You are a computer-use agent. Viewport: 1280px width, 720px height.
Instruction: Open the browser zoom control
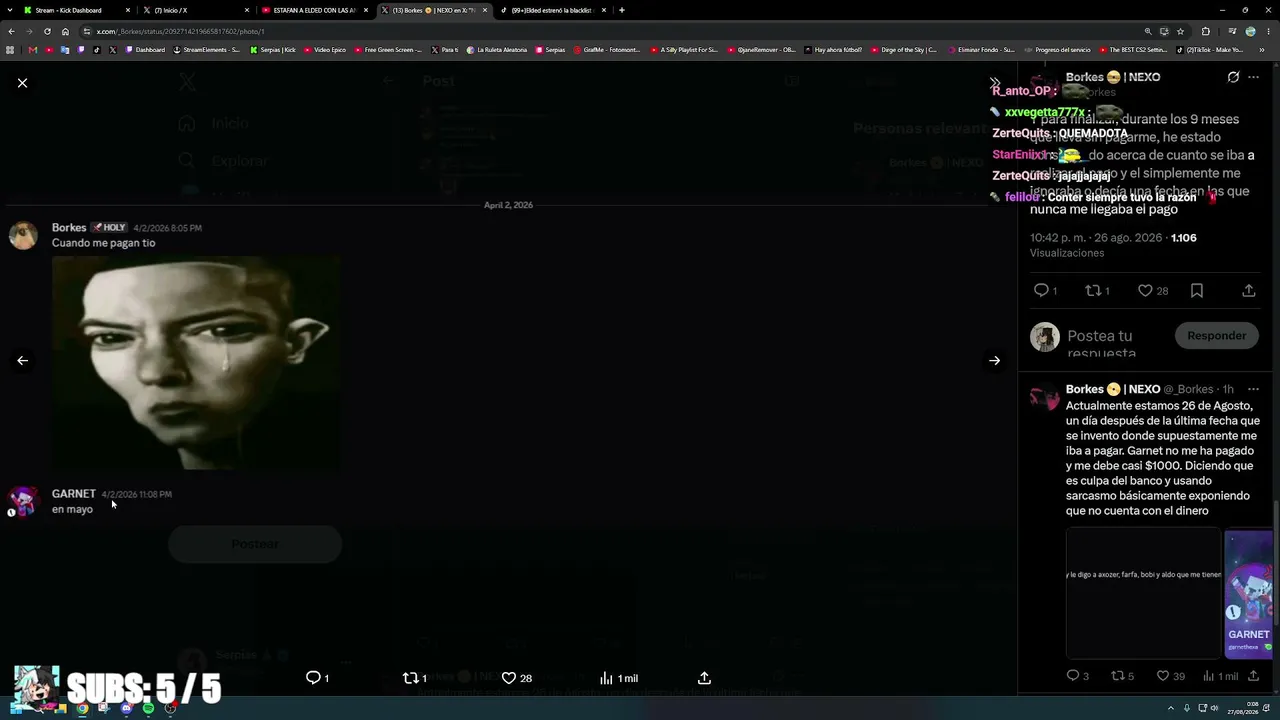(x=1148, y=31)
